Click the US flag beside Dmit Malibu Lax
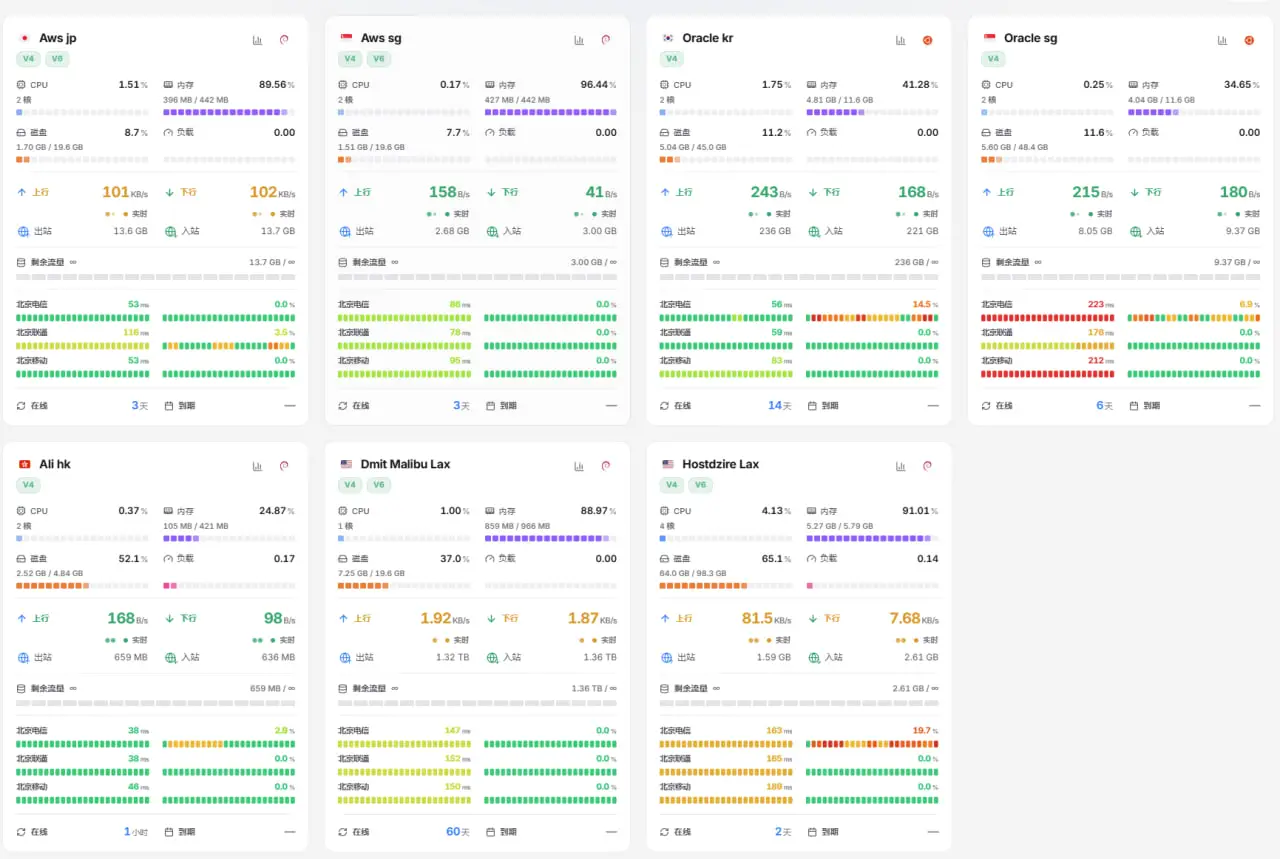The width and height of the screenshot is (1280, 859). pos(347,464)
